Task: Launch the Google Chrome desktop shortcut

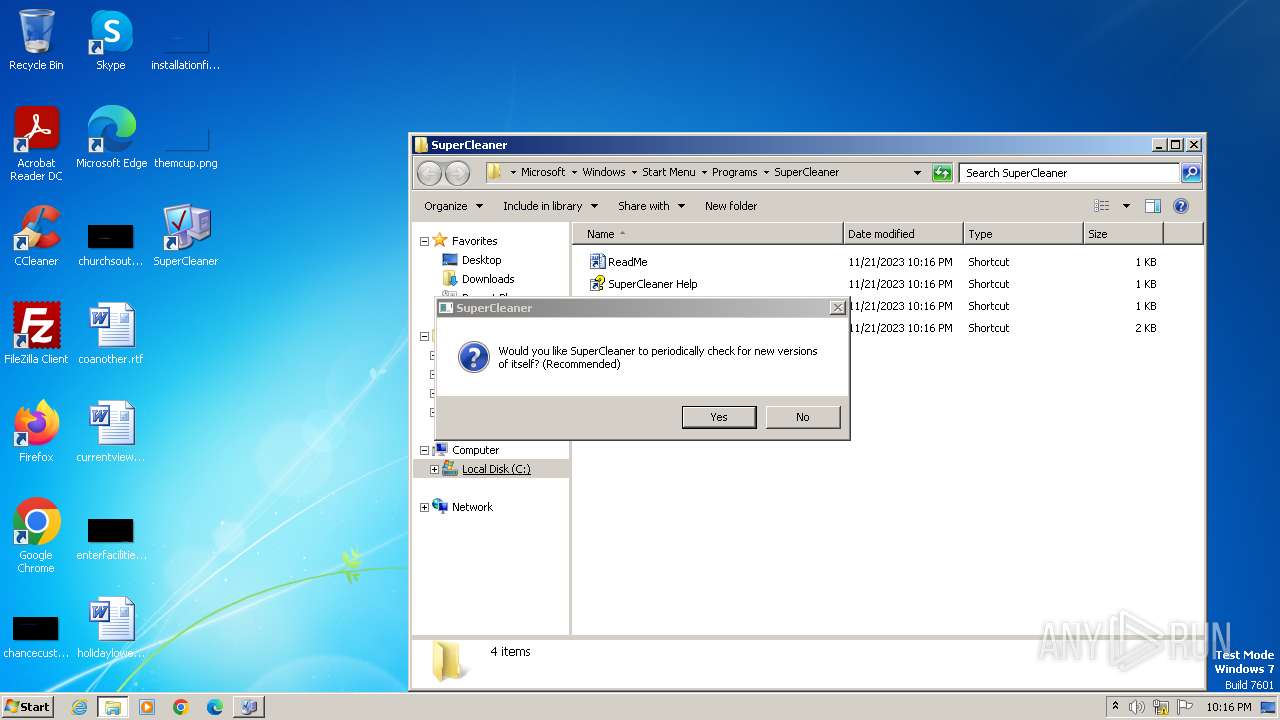Action: pyautogui.click(x=36, y=535)
